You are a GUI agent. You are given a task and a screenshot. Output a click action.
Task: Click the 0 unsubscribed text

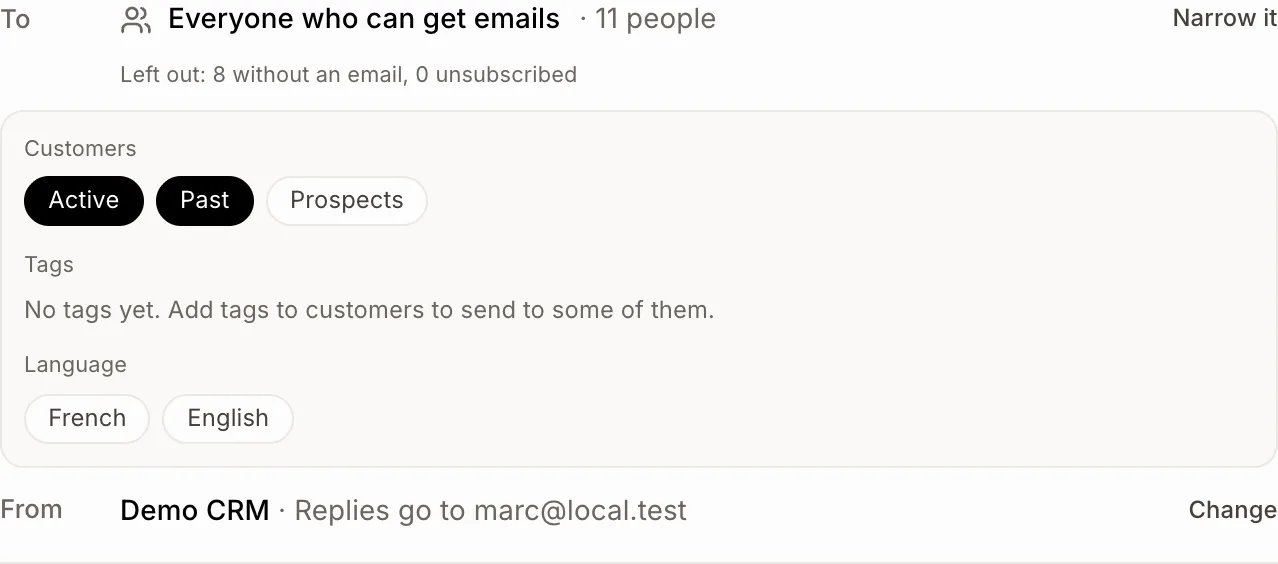pos(496,75)
